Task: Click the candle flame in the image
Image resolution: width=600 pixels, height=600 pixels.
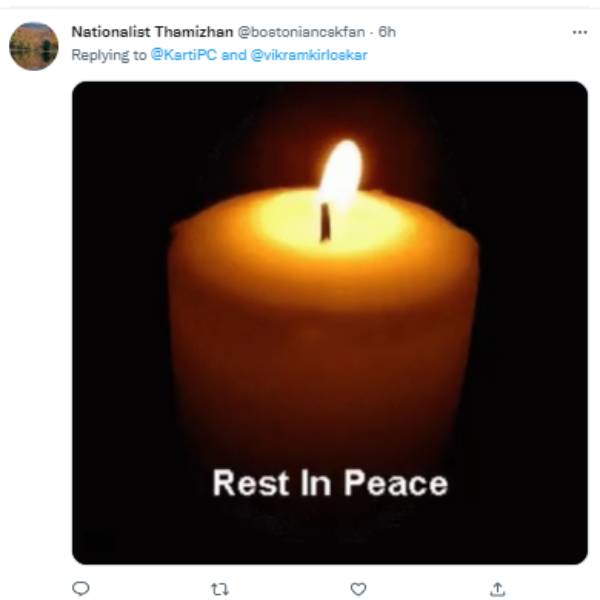Action: 341,170
